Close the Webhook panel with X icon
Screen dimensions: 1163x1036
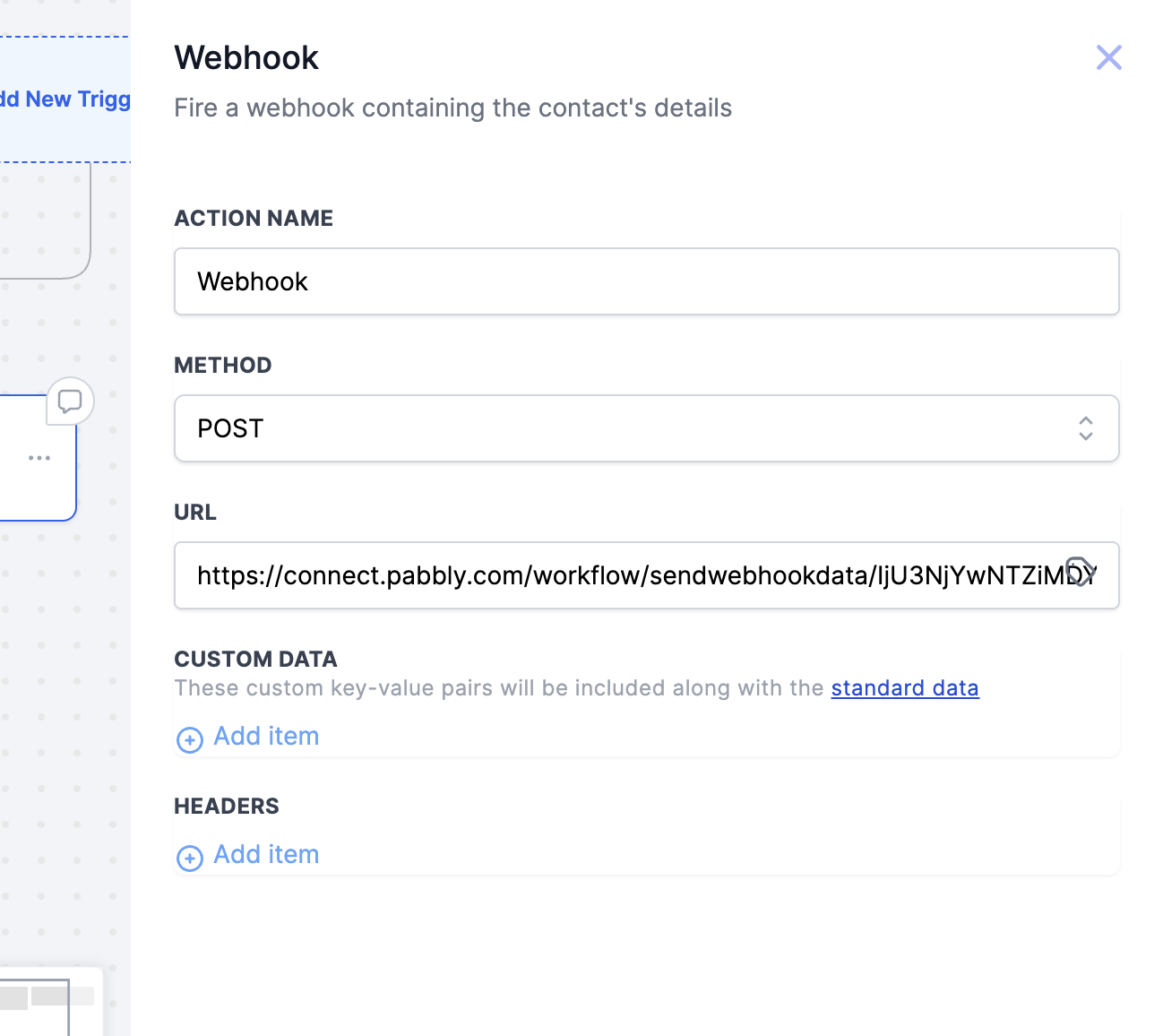click(x=1108, y=57)
